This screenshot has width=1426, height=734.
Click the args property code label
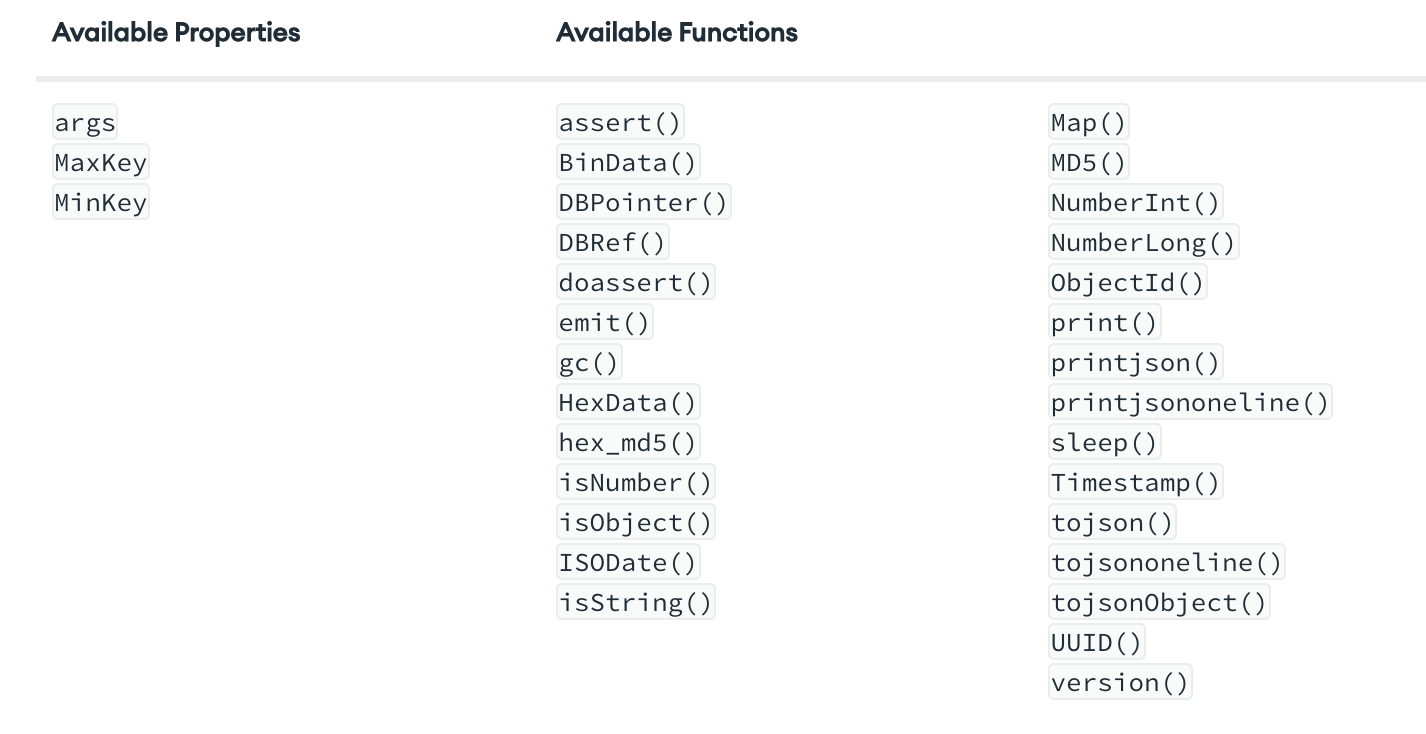tap(85, 123)
